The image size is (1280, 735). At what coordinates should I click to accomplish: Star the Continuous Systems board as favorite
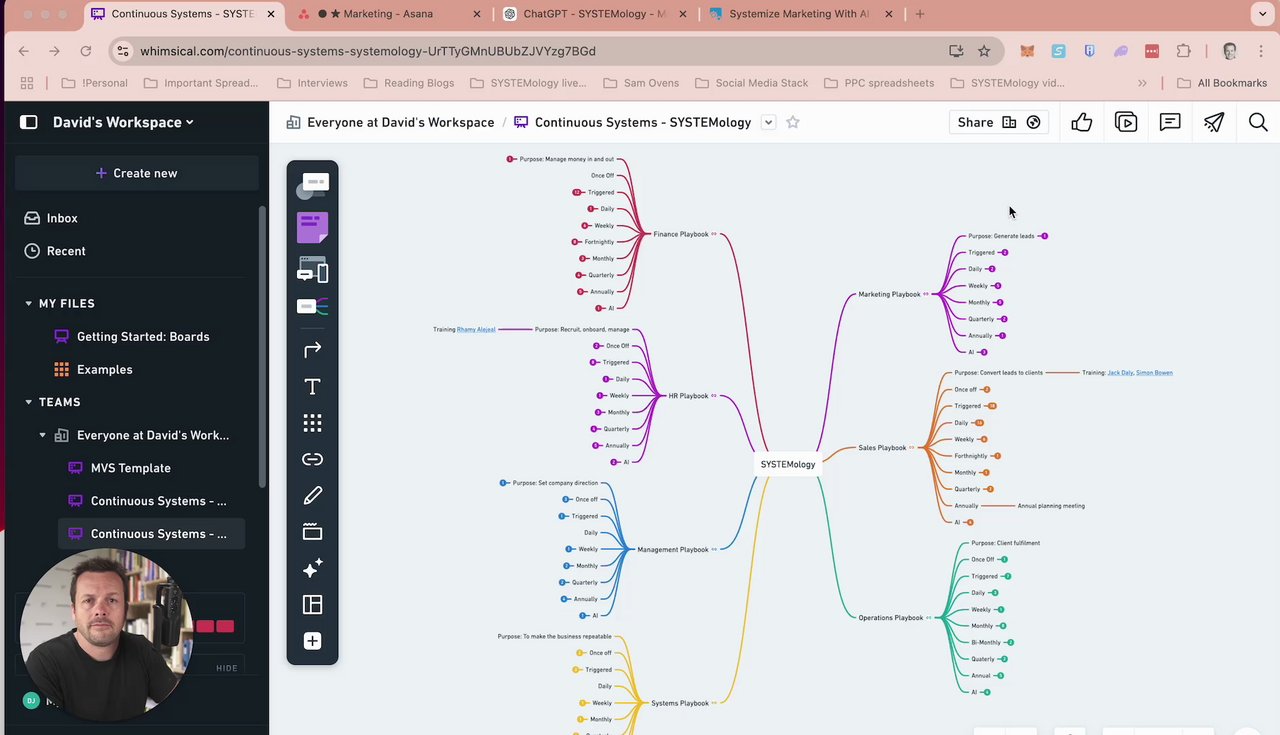[x=793, y=122]
